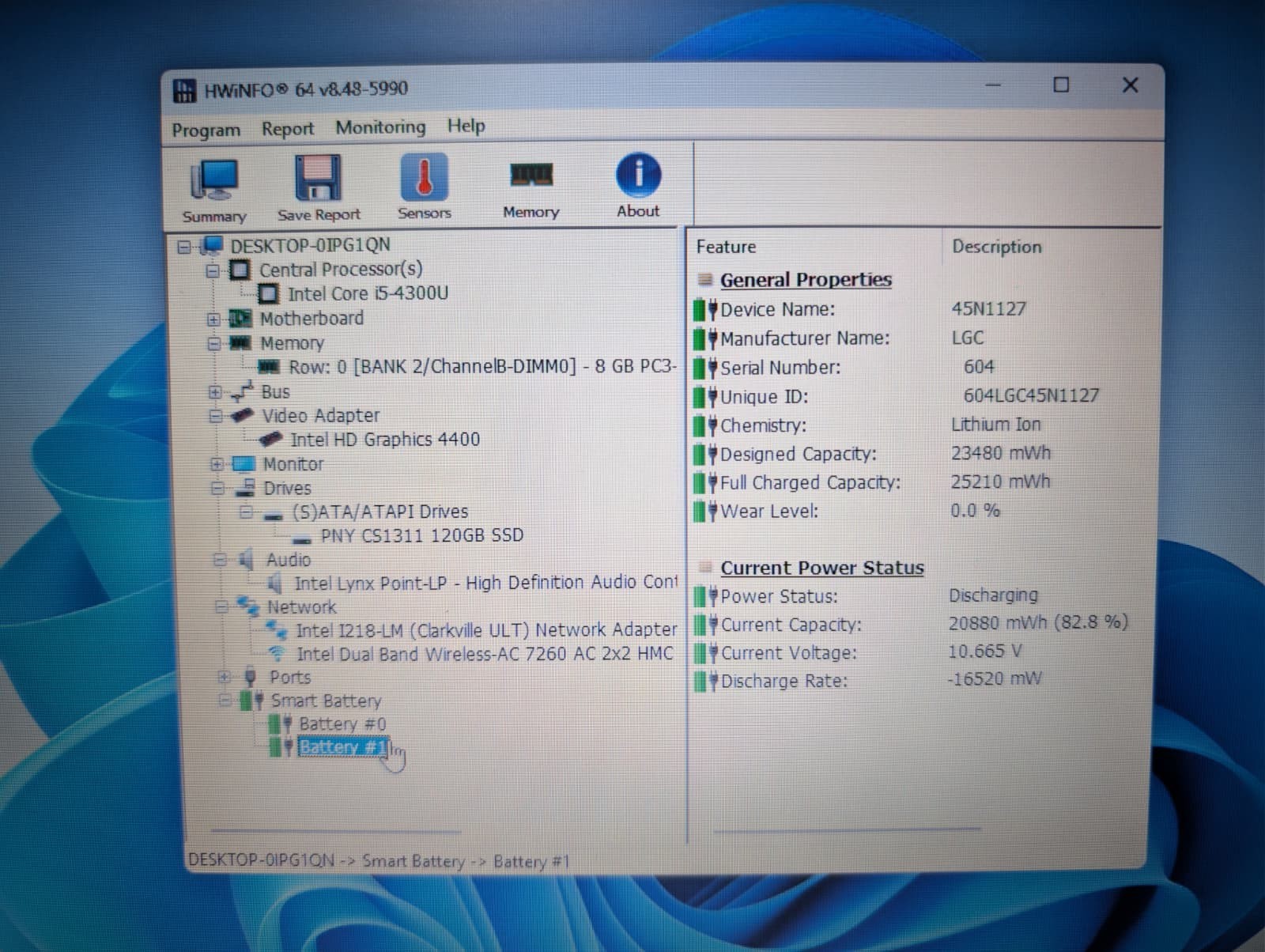Open the Summary toolbar icon
Image resolution: width=1265 pixels, height=952 pixels.
click(213, 181)
